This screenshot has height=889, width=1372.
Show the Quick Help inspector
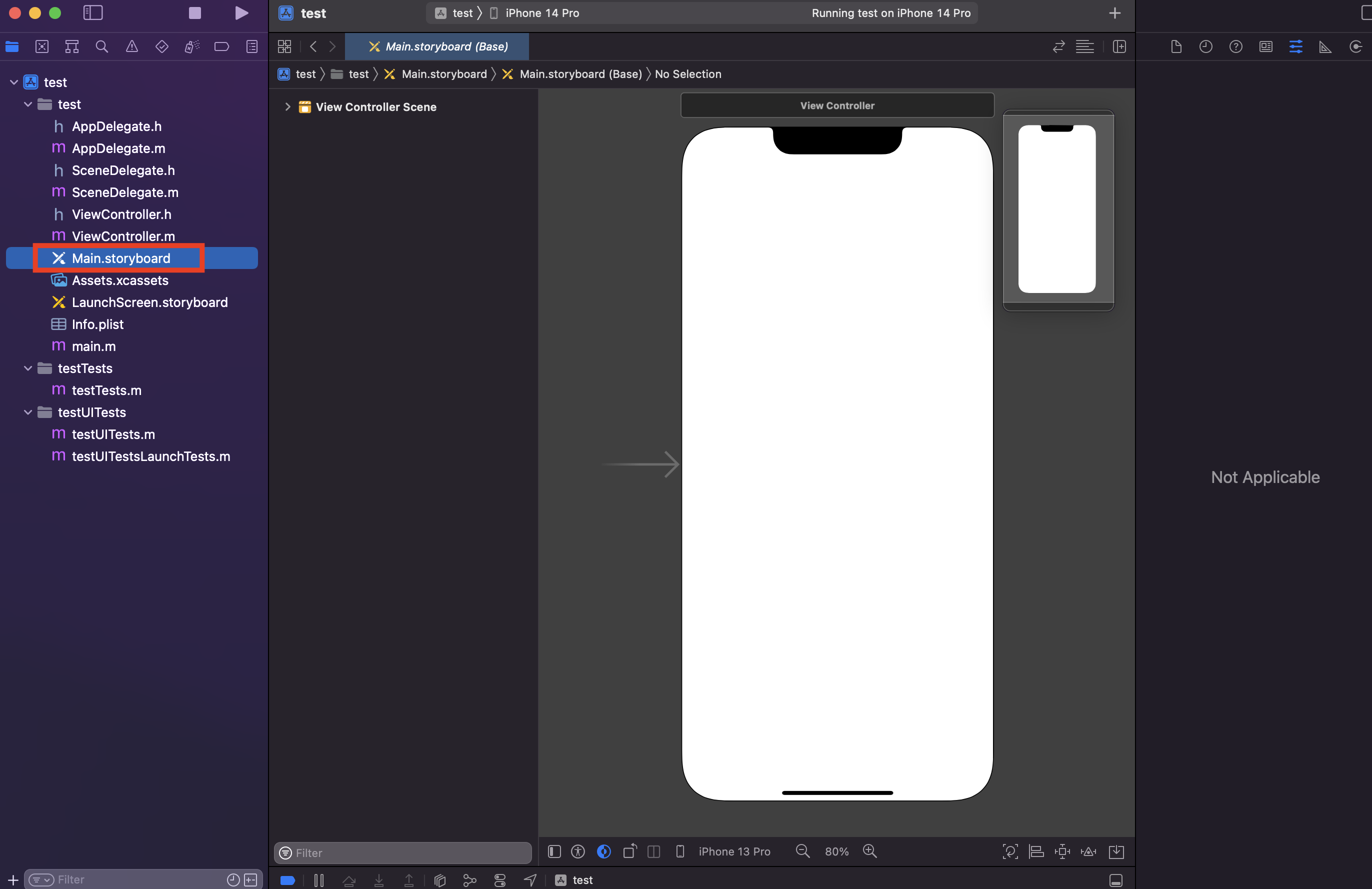tap(1236, 46)
